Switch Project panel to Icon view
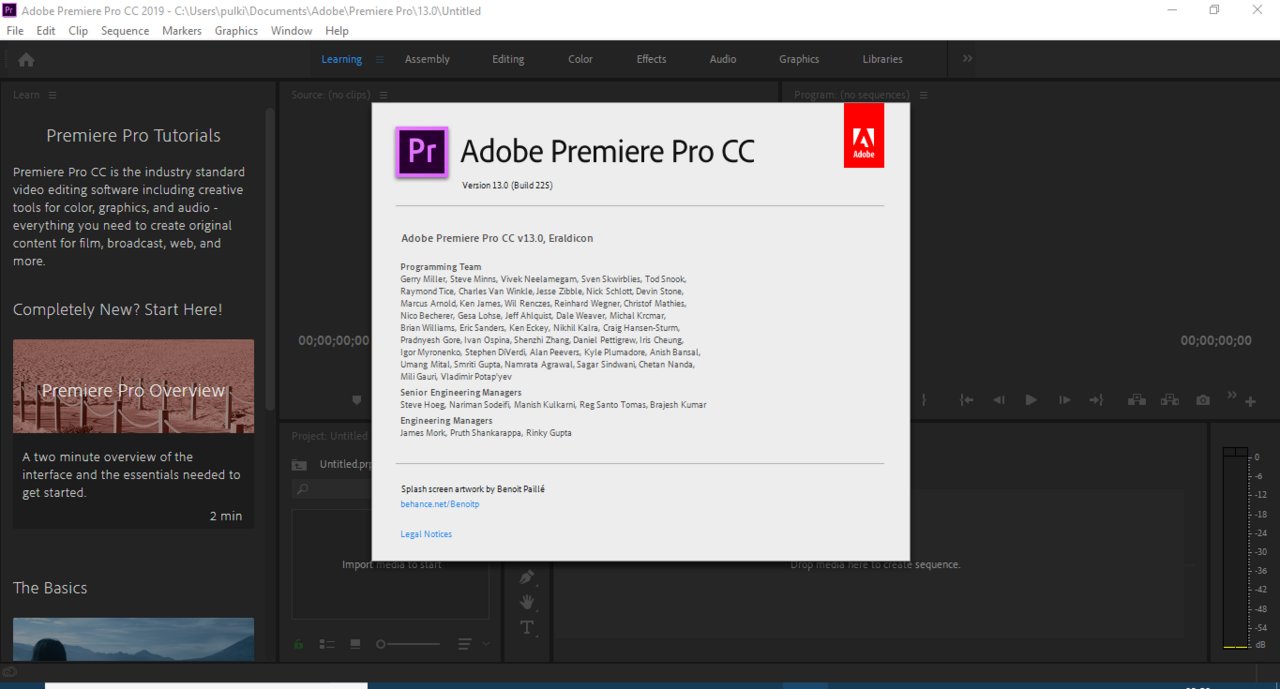 pyautogui.click(x=355, y=644)
